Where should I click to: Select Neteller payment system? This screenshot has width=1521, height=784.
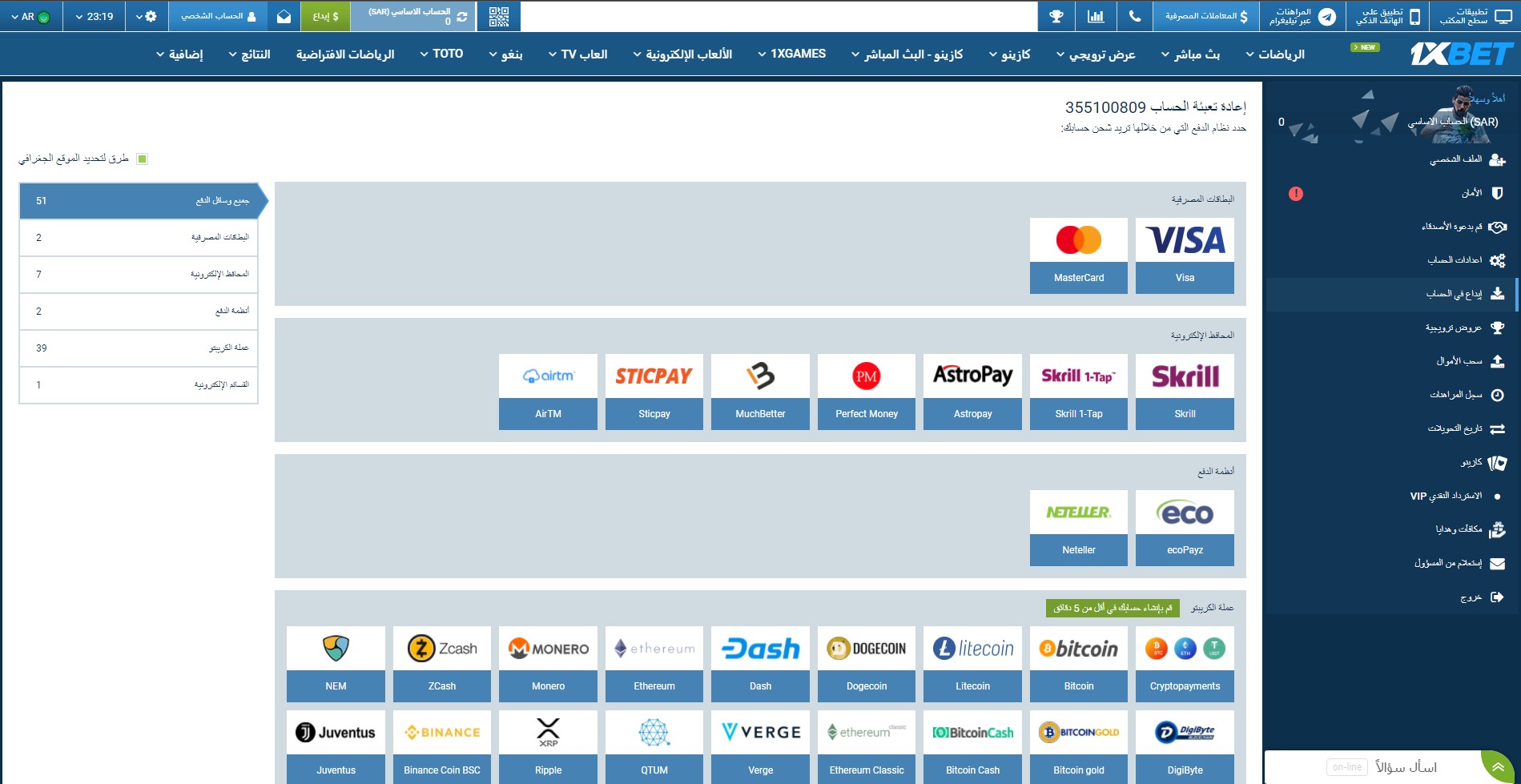[x=1079, y=528]
